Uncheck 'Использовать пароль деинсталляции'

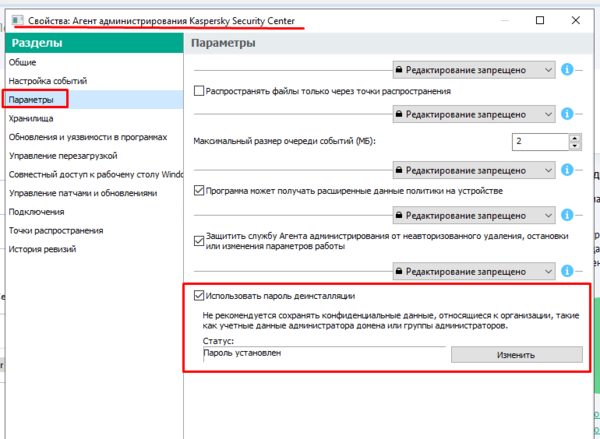pyautogui.click(x=199, y=295)
